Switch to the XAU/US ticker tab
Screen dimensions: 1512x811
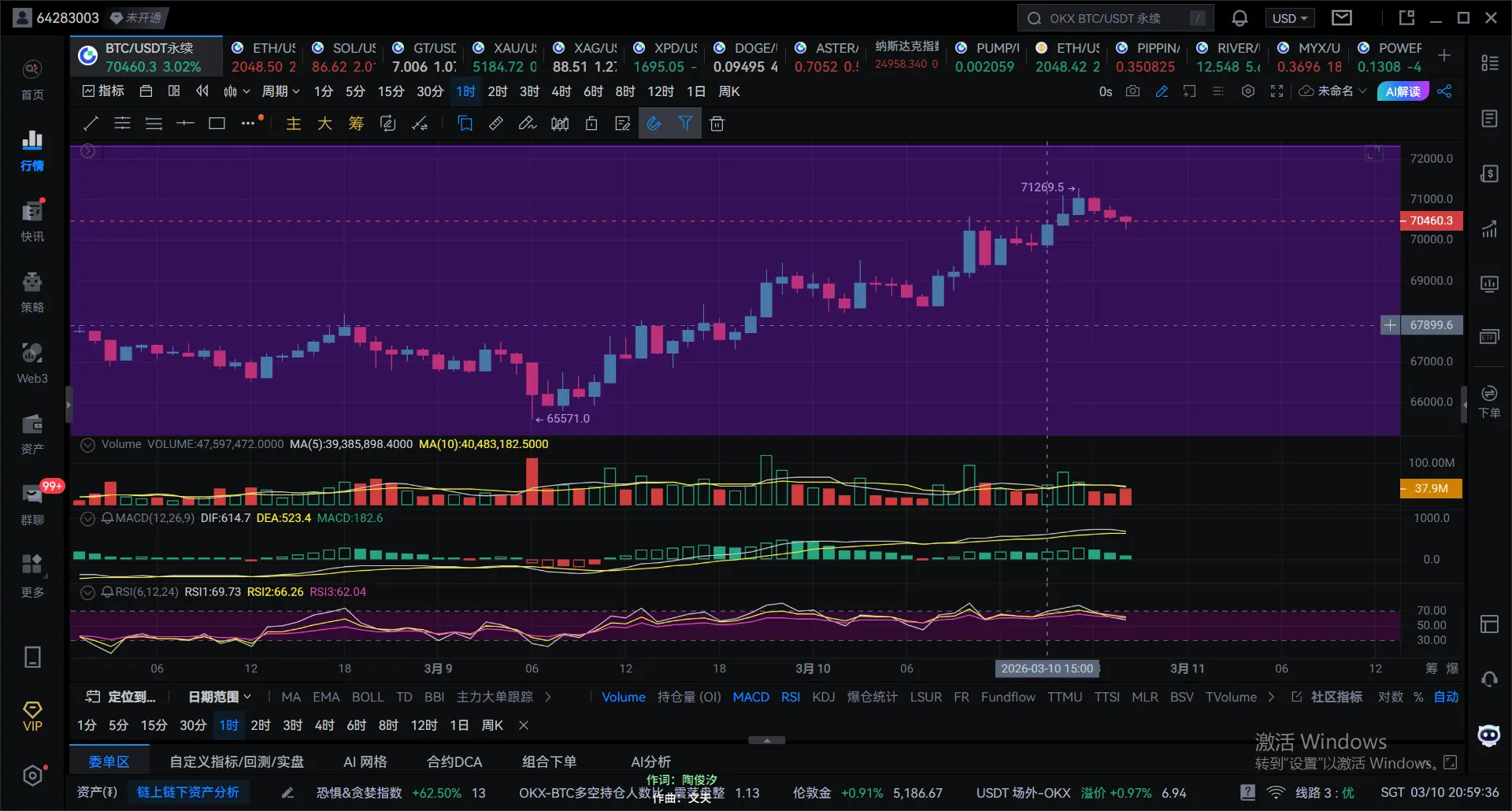coord(504,57)
